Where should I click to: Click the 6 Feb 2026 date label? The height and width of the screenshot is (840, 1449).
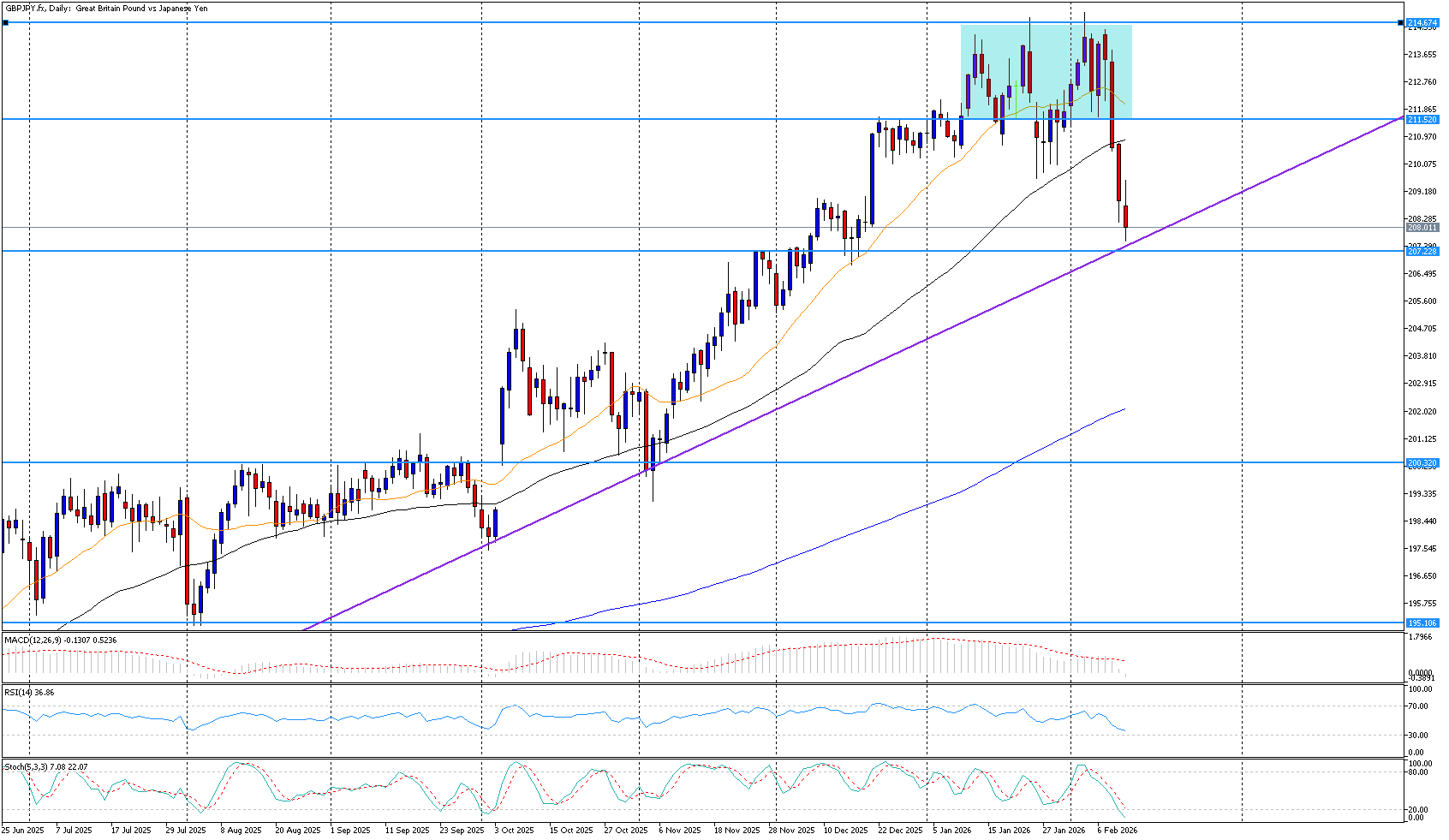(x=1118, y=830)
